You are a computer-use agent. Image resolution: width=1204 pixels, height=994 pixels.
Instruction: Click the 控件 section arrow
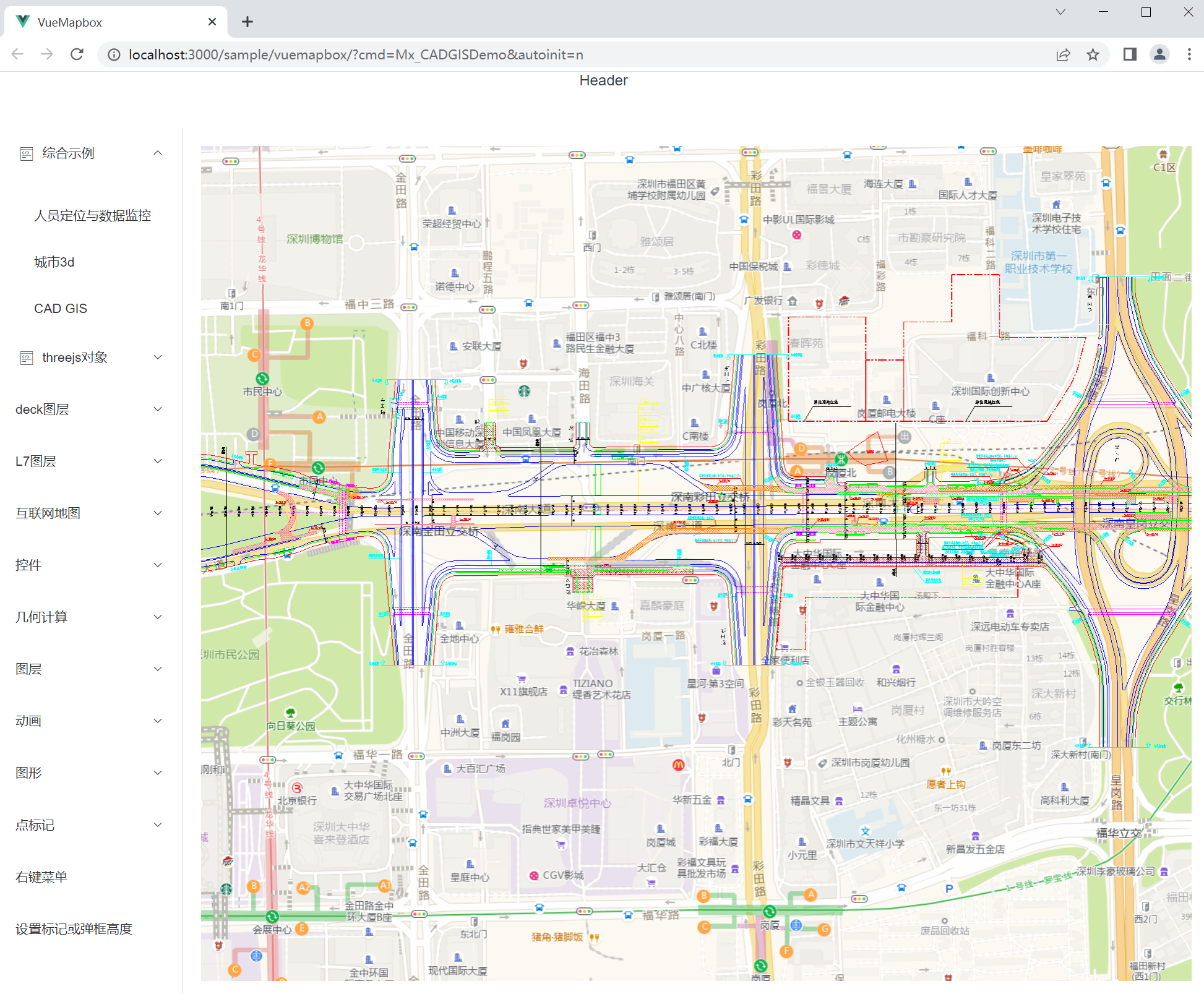pyautogui.click(x=159, y=564)
